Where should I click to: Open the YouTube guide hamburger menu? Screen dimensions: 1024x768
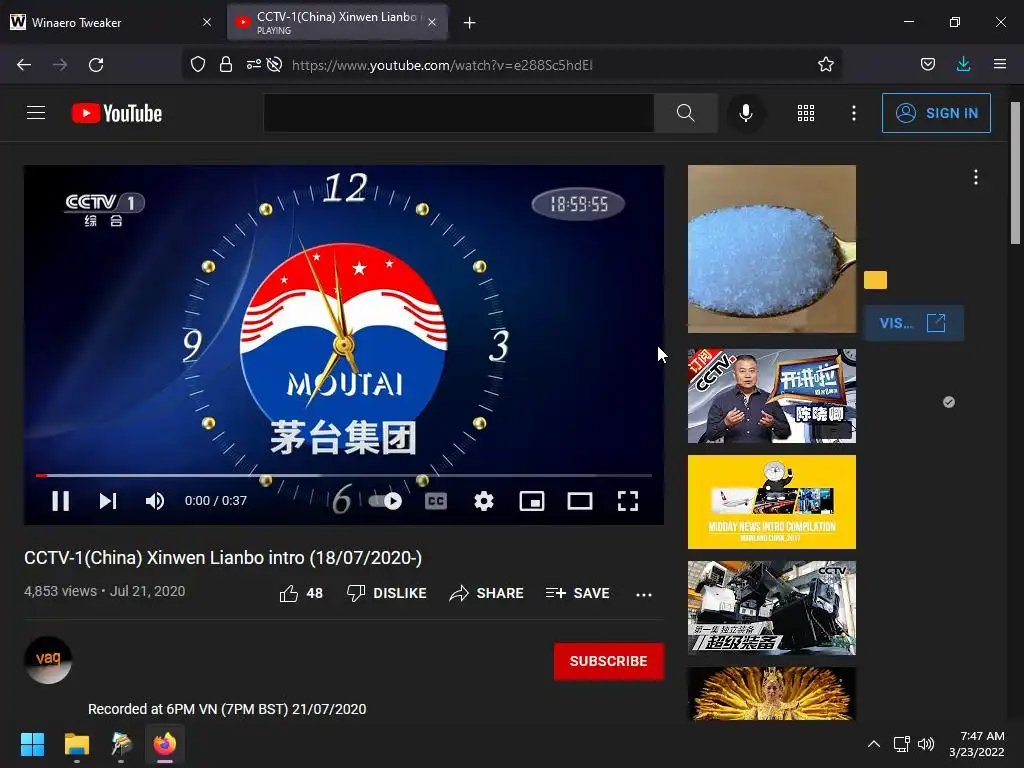click(x=36, y=113)
